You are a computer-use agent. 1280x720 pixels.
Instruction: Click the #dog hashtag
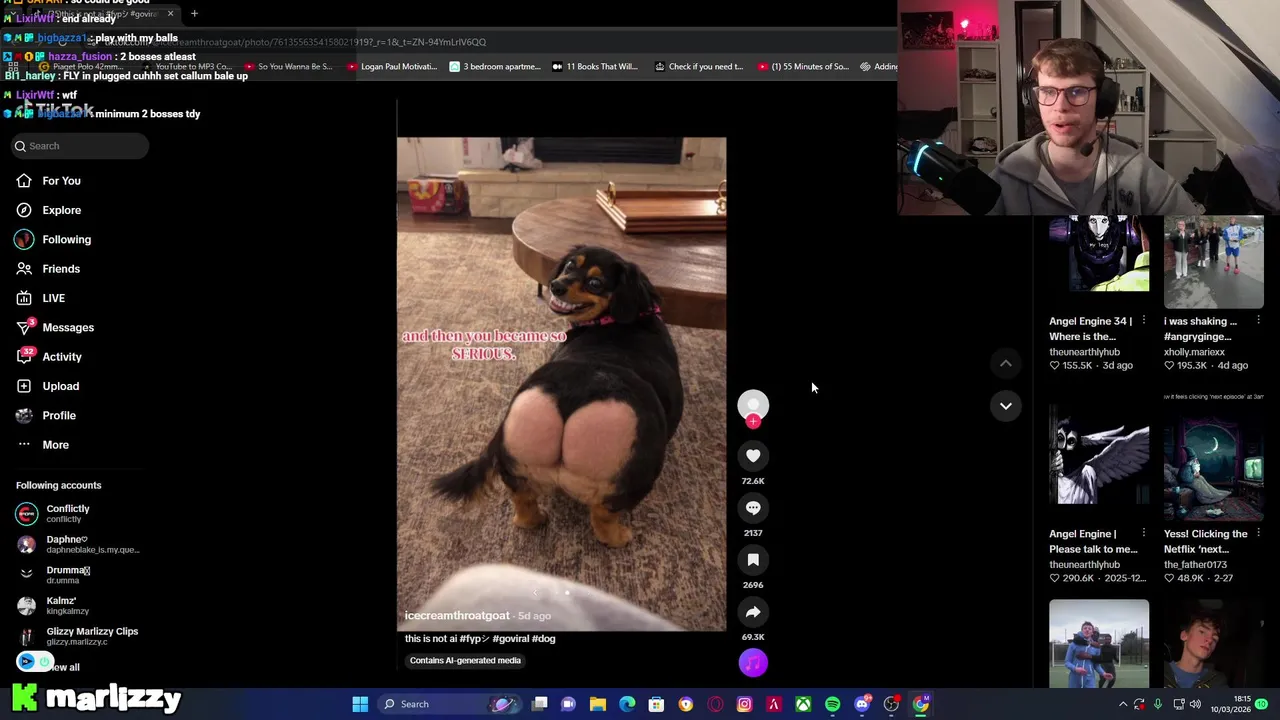[543, 639]
